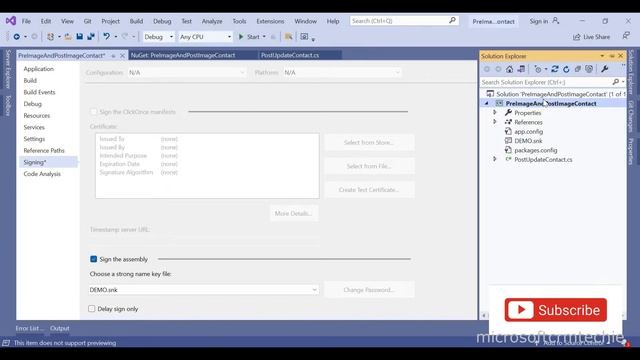Image resolution: width=640 pixels, height=360 pixels.
Task: Open the Build Events settings page
Action: pos(39,92)
